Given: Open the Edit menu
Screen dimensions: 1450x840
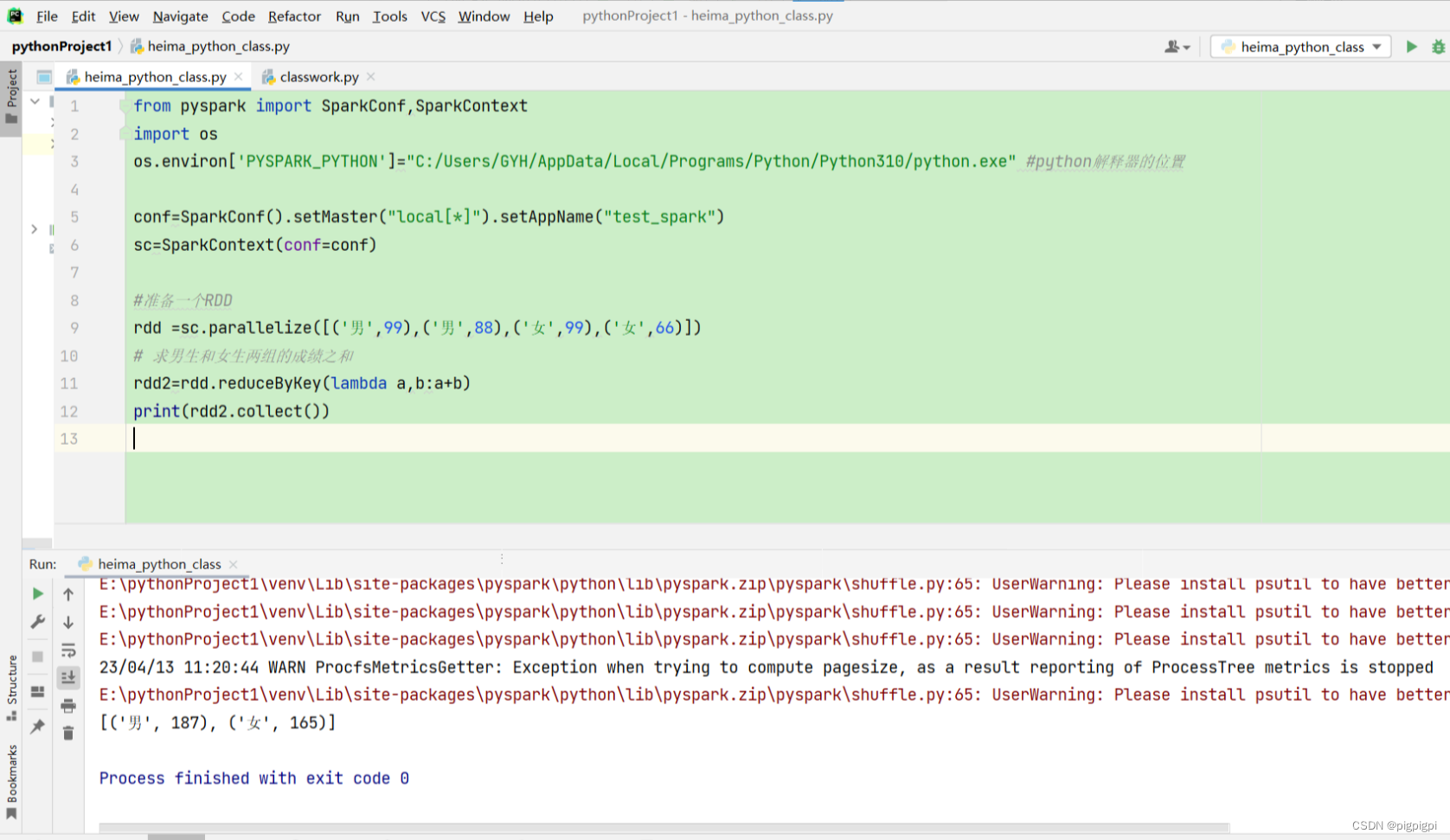Looking at the screenshot, I should pyautogui.click(x=83, y=16).
